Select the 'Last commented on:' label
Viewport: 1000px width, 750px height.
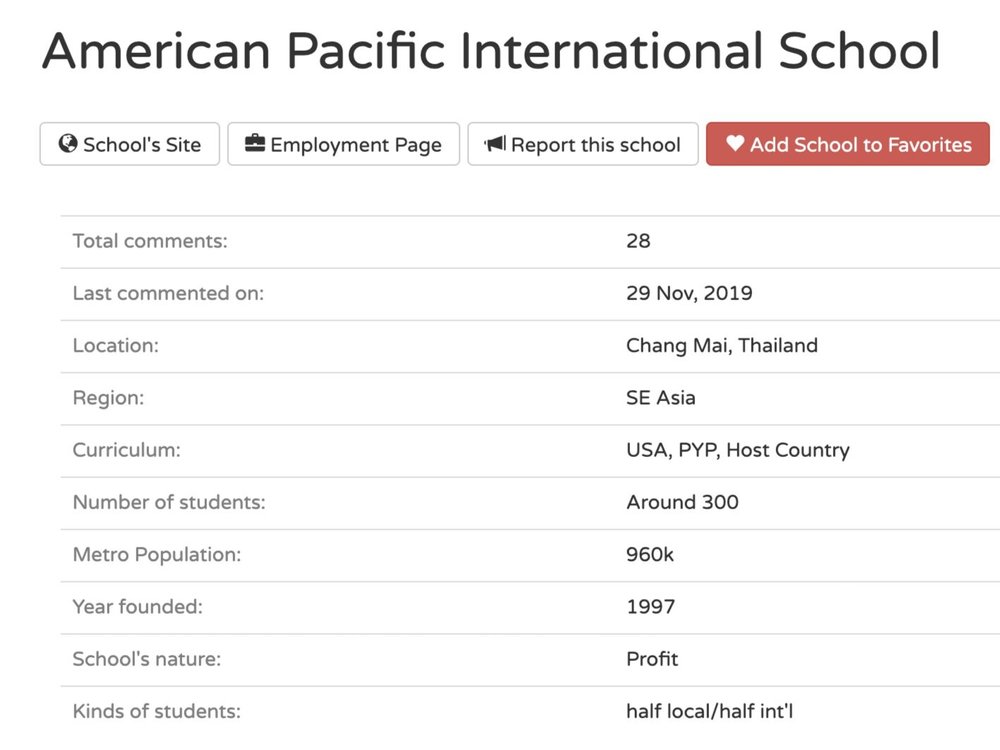tap(168, 293)
